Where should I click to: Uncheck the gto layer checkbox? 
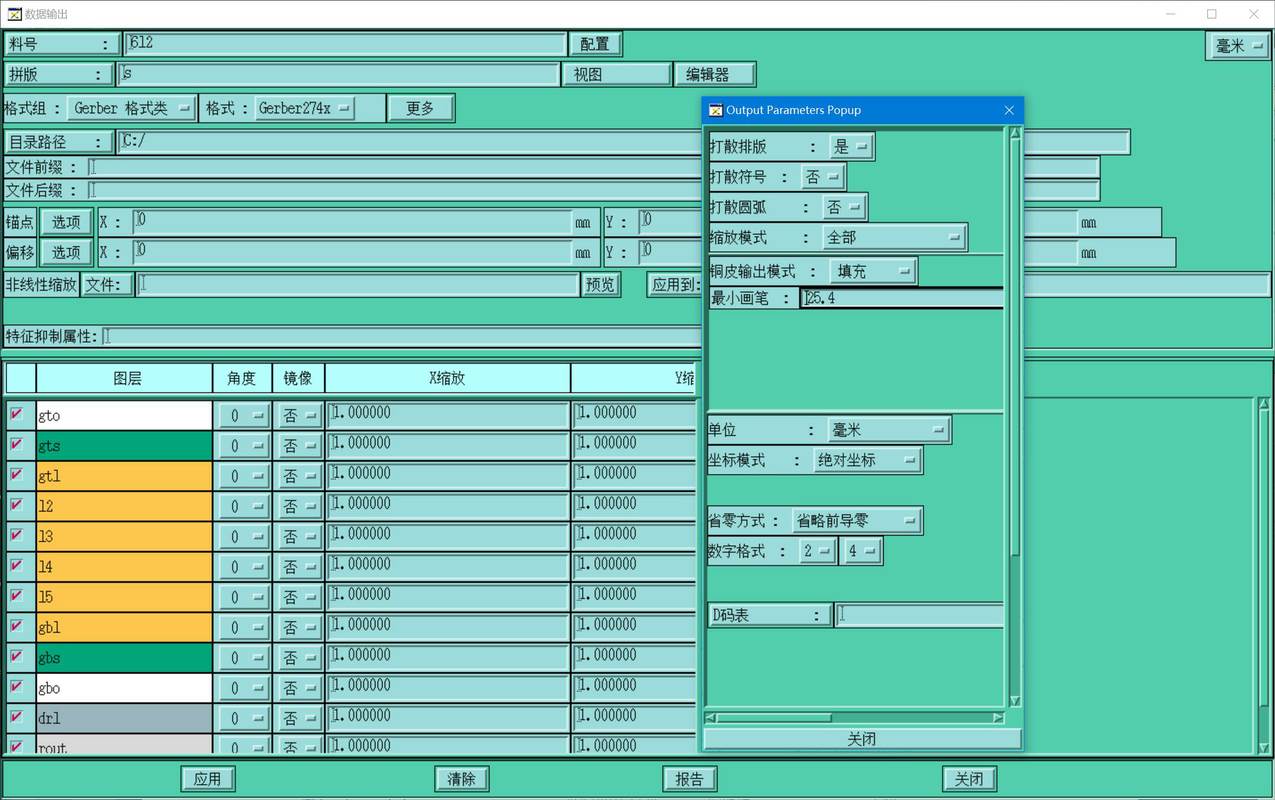pos(16,414)
